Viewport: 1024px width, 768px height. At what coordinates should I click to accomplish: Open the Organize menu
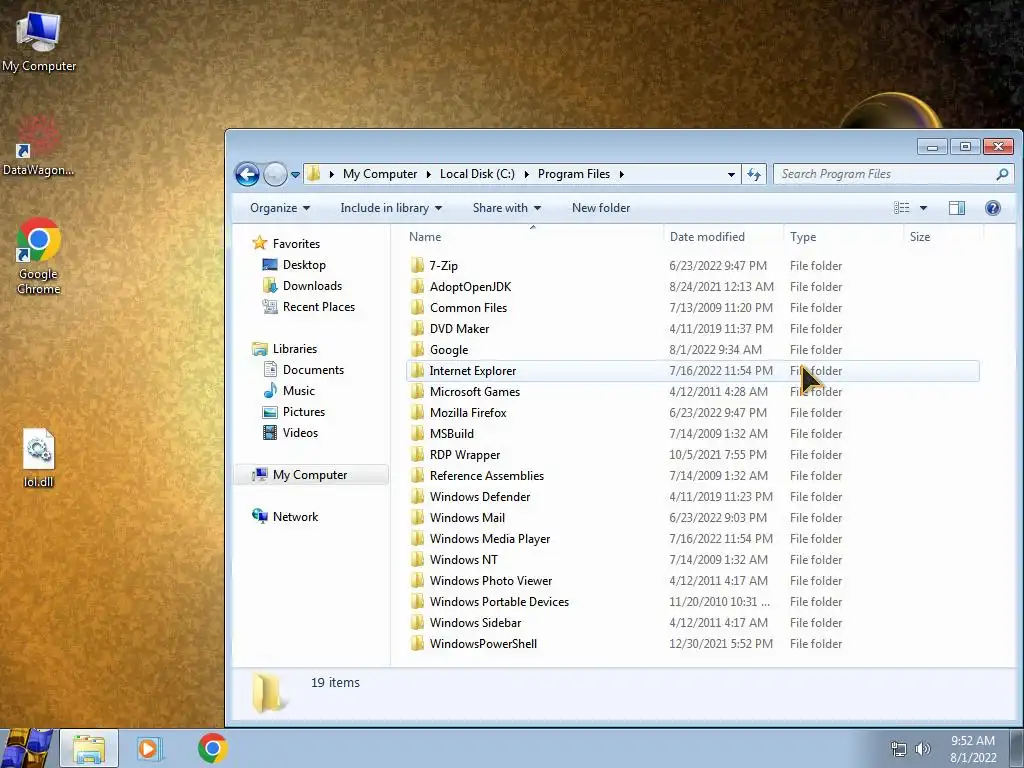pos(280,208)
